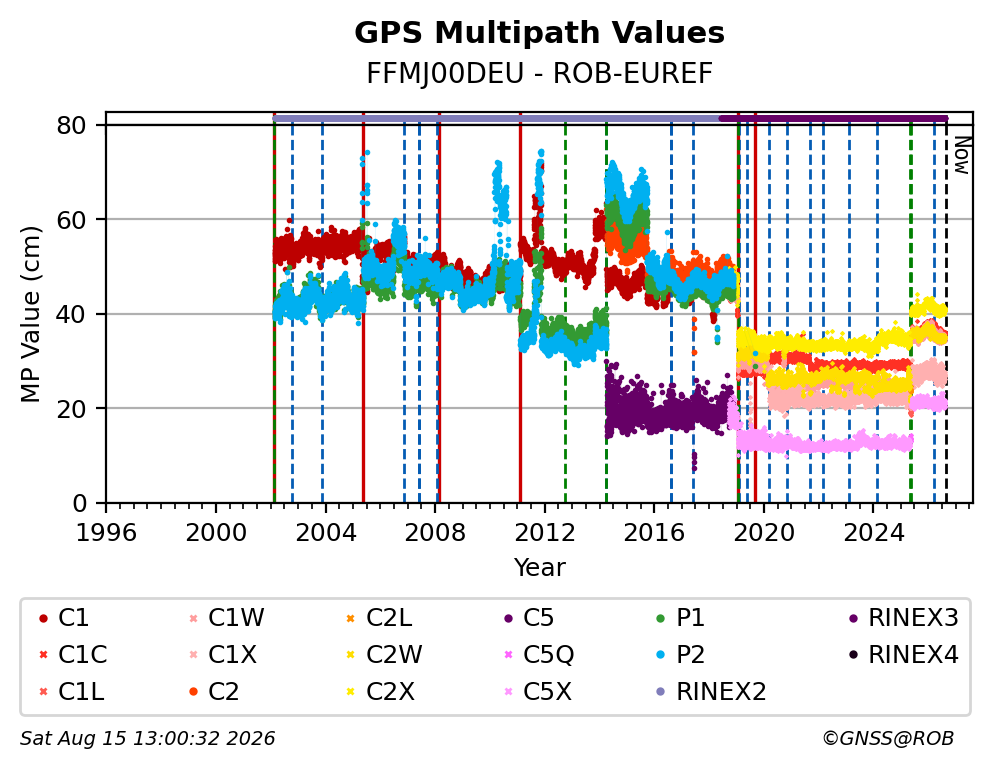This screenshot has height=769, width=992.
Task: Click the RINEX4 legend entry
Action: pyautogui.click(x=903, y=655)
